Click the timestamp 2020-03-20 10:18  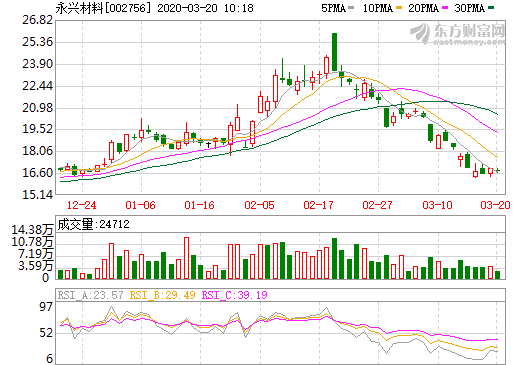pos(205,8)
